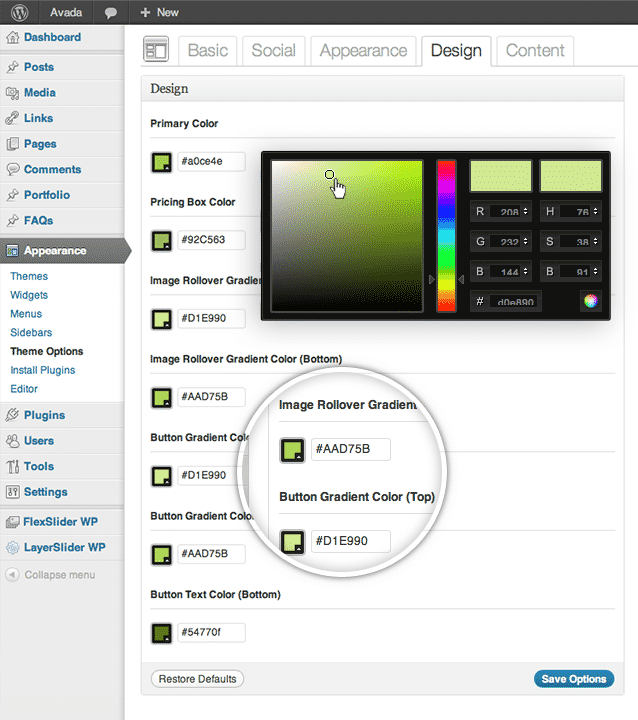Screen dimensions: 638x720
Task: Click the Save Options button
Action: (x=573, y=679)
